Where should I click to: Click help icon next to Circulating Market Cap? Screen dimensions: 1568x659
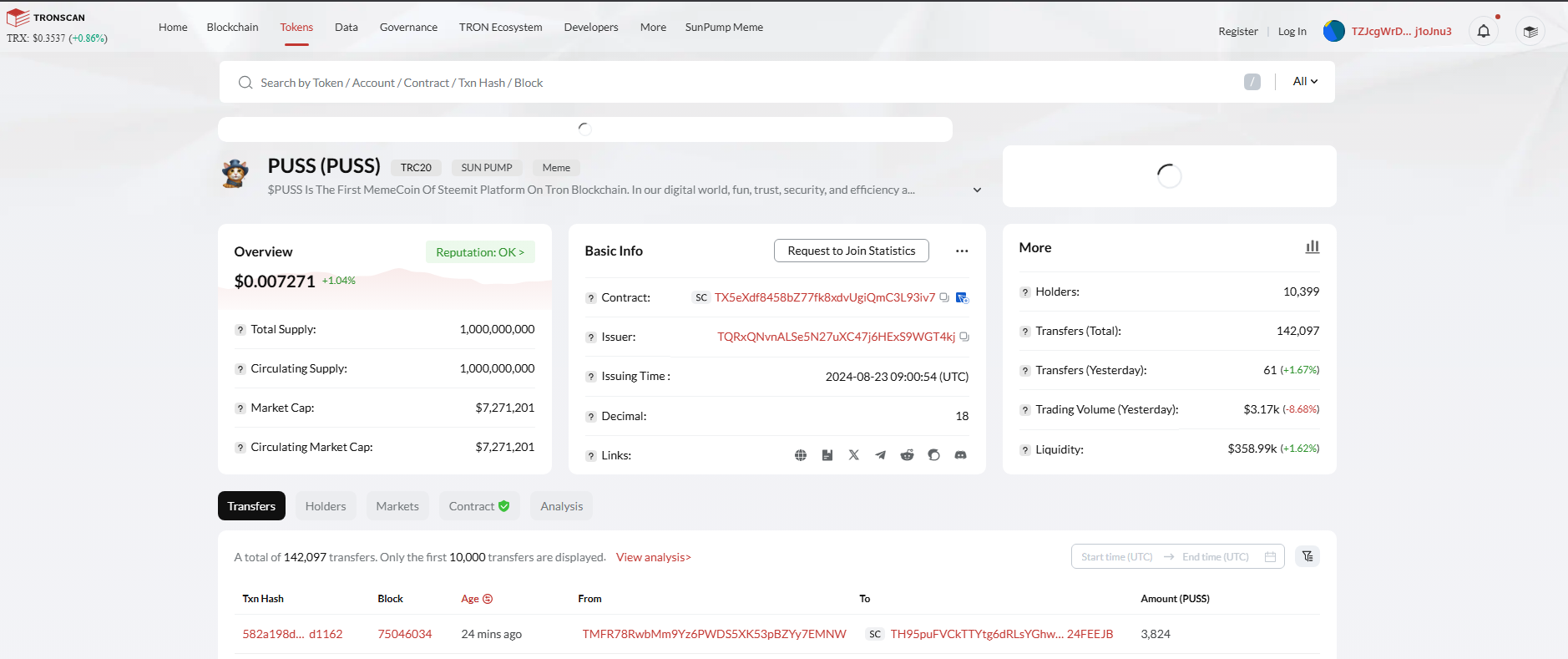pyautogui.click(x=240, y=448)
